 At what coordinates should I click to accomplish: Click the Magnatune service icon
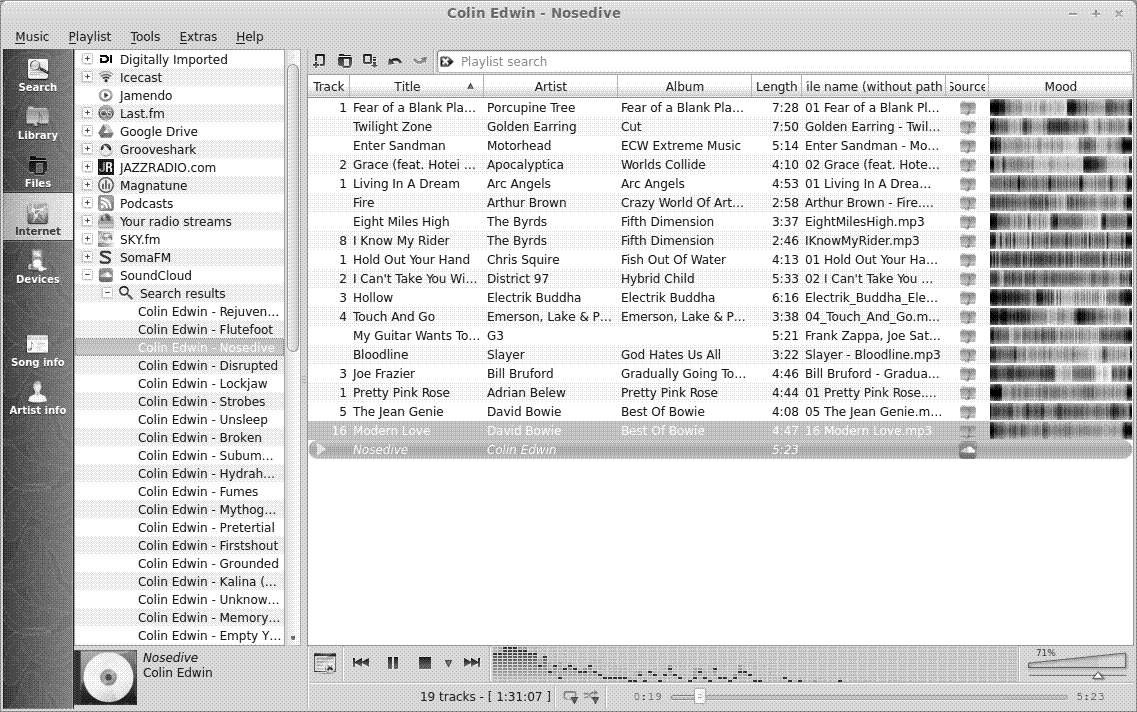point(106,185)
